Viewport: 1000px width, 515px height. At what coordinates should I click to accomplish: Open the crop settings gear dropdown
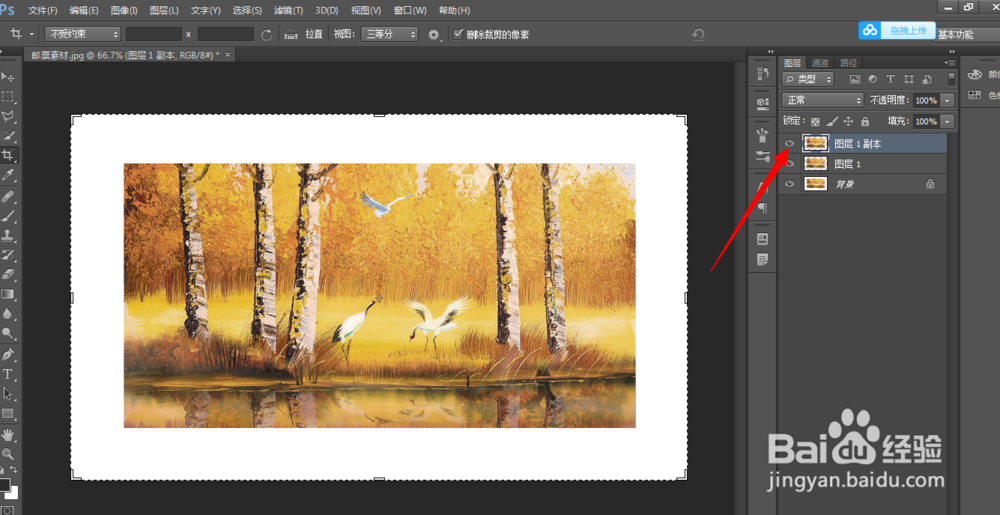click(436, 35)
